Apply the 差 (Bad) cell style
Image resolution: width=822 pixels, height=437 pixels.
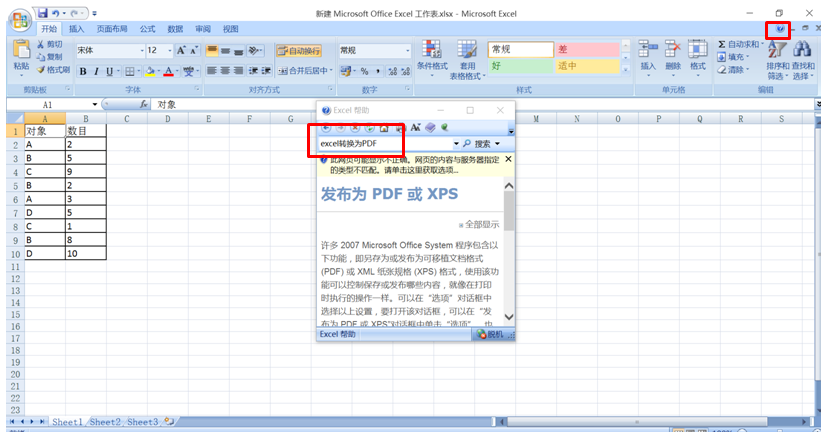click(587, 49)
